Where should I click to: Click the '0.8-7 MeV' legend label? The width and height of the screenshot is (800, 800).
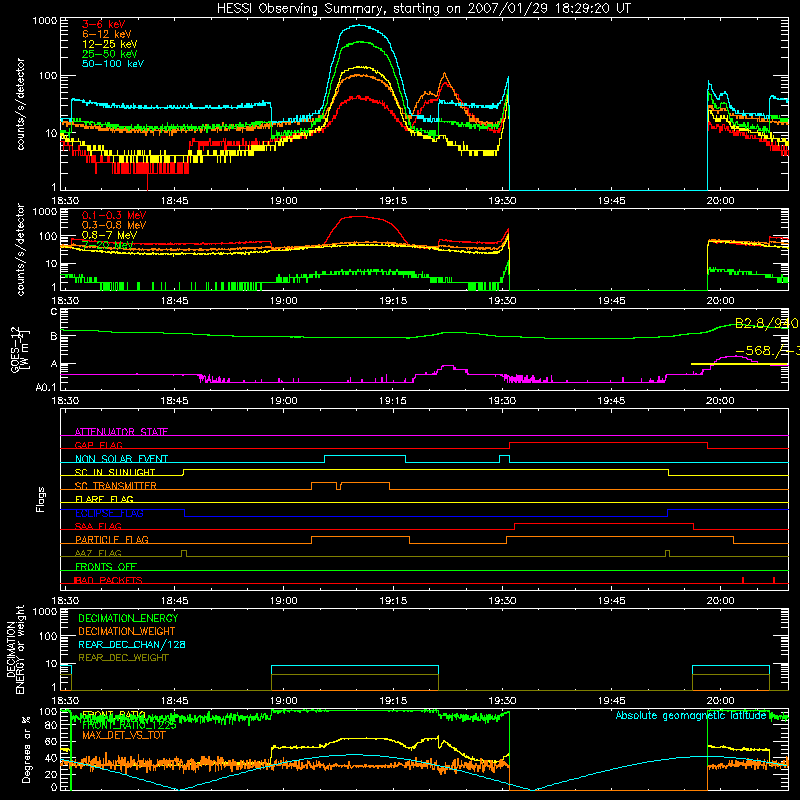(x=109, y=235)
